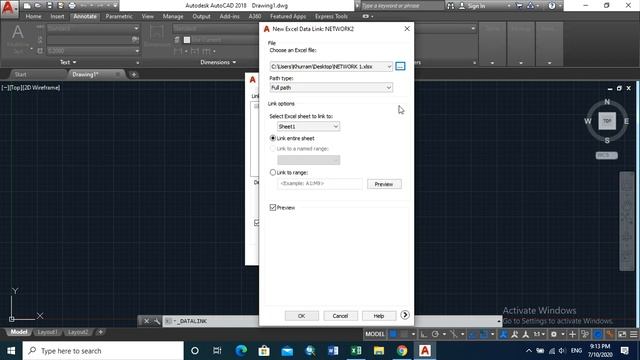Click the Help question mark icon in the title bar
This screenshot has width=640, height=360.
click(x=552, y=6)
